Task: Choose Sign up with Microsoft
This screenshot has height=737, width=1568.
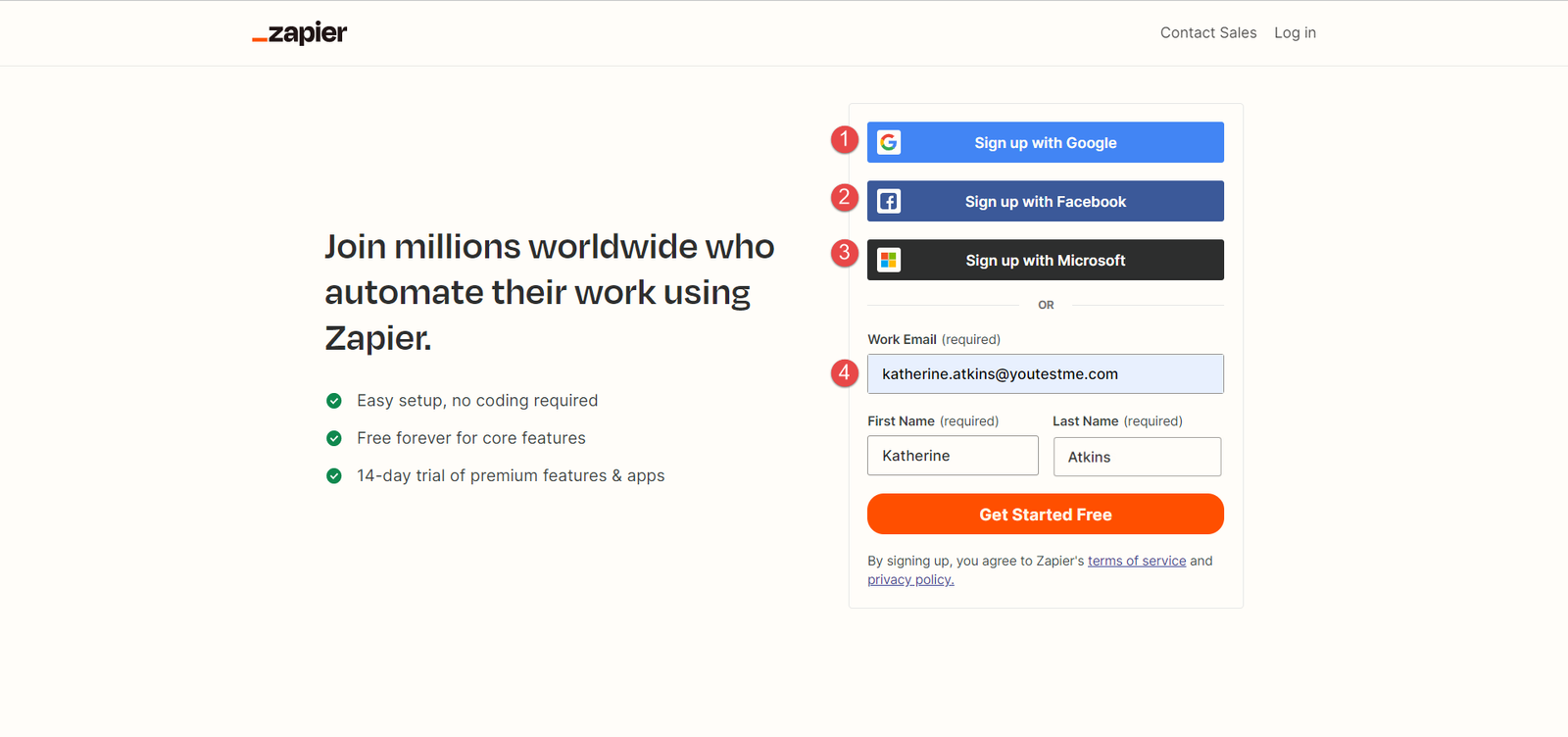Action: (x=1046, y=260)
